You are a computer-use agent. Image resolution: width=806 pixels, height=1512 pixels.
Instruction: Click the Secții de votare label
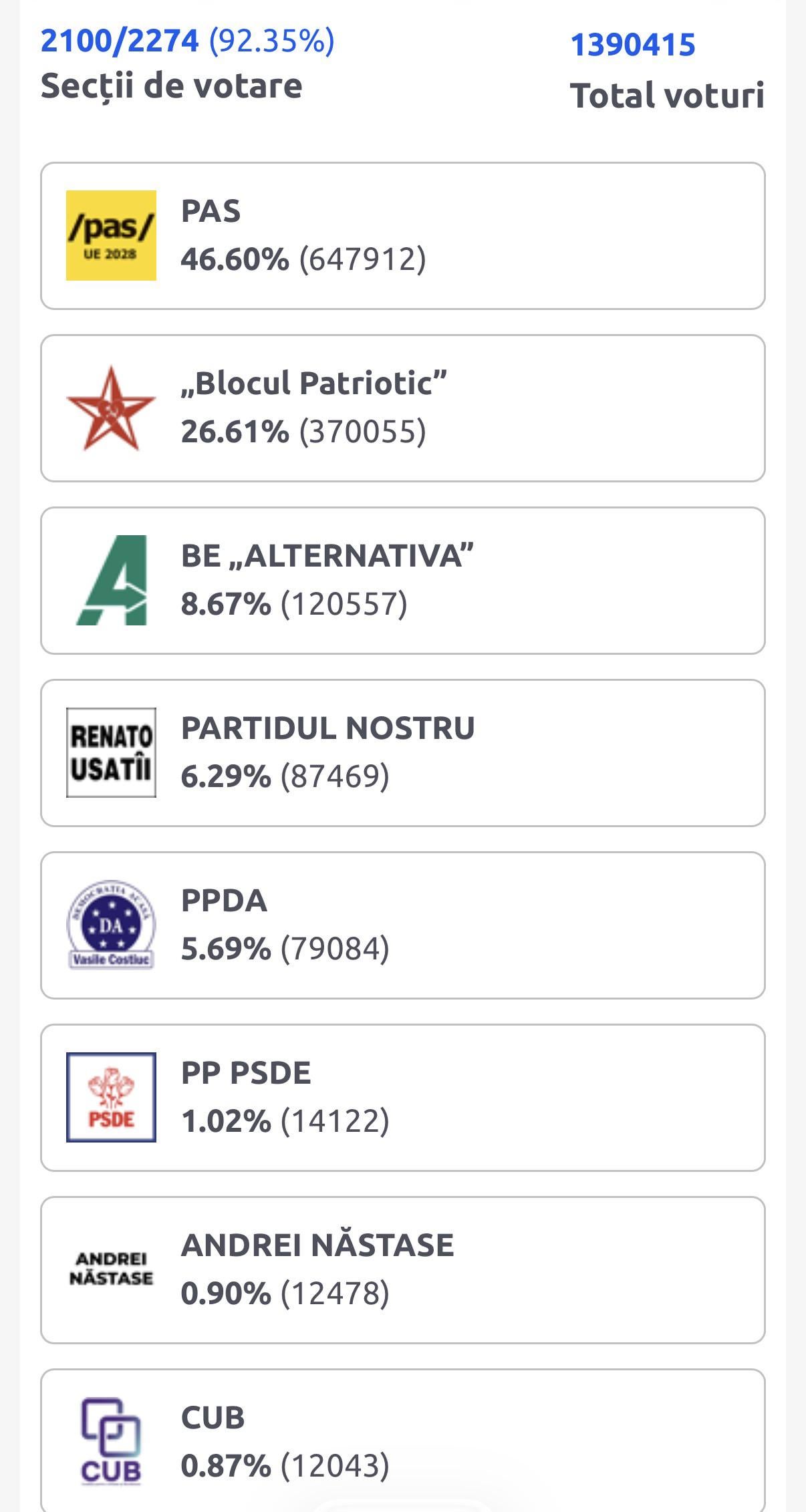coord(171,86)
